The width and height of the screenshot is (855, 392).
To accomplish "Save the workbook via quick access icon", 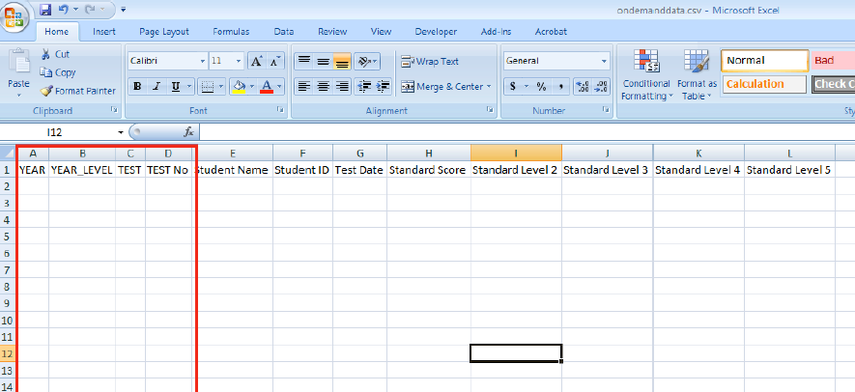I will [46, 9].
